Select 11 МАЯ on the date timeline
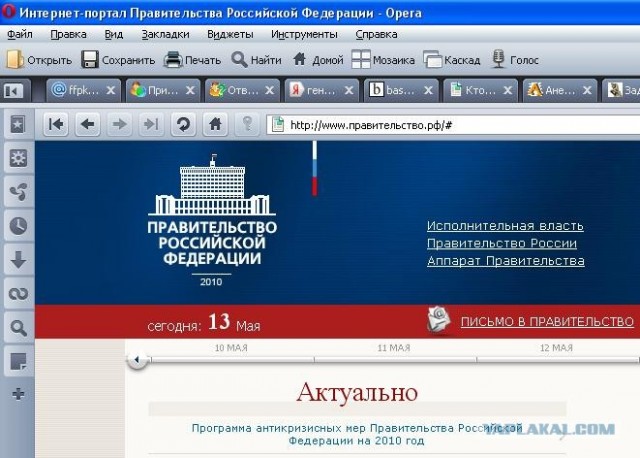640x458 pixels. 393,348
